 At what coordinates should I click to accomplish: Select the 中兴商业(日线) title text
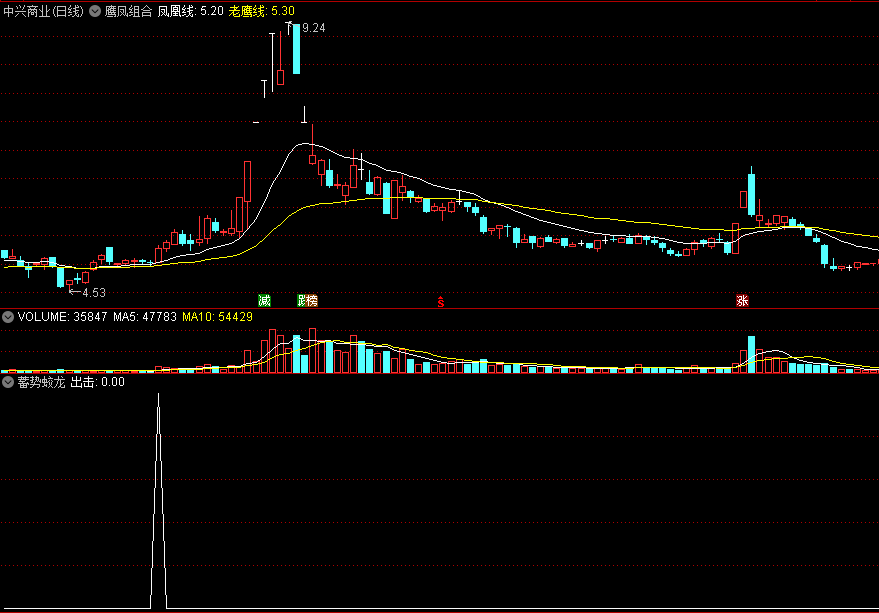(x=44, y=11)
